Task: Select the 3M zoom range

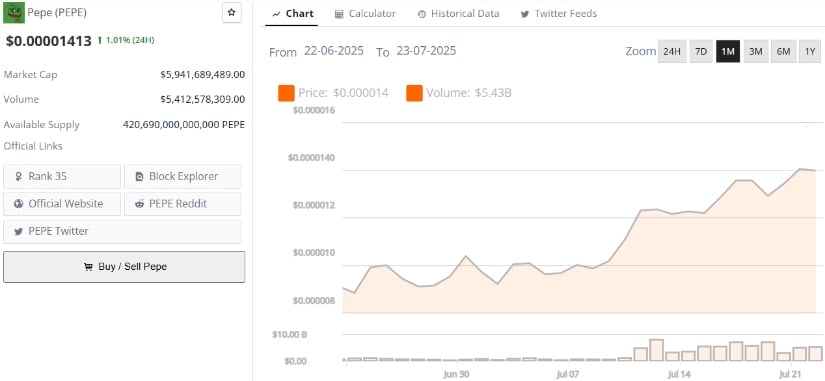Action: click(x=756, y=52)
